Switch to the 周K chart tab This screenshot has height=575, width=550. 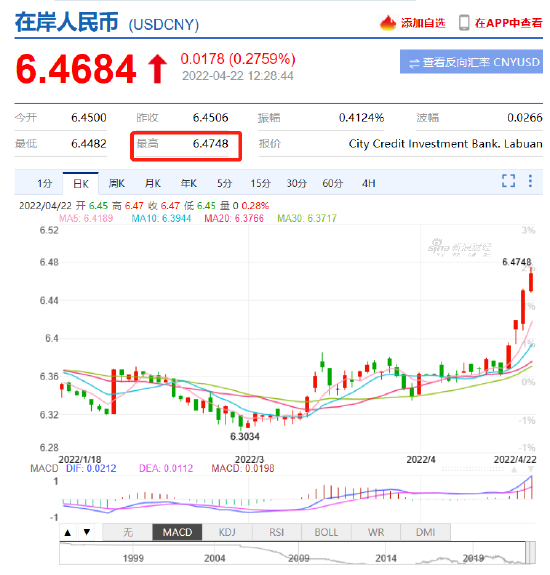pos(117,183)
